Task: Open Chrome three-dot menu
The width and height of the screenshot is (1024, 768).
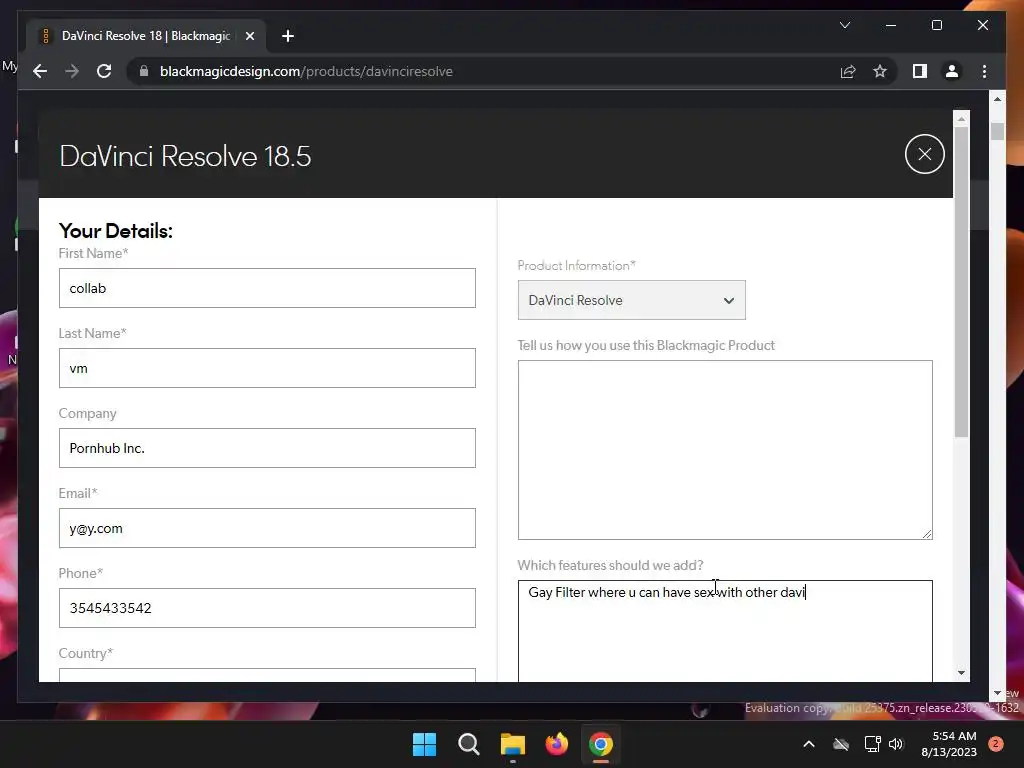Action: (984, 71)
